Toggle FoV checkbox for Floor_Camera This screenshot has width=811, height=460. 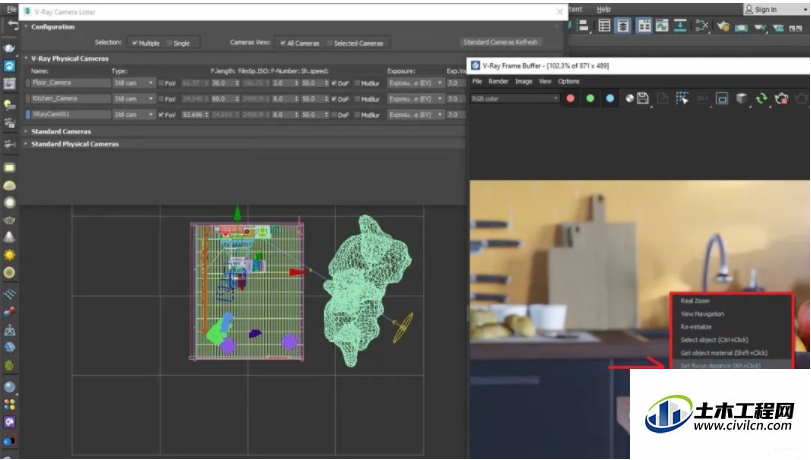161,83
